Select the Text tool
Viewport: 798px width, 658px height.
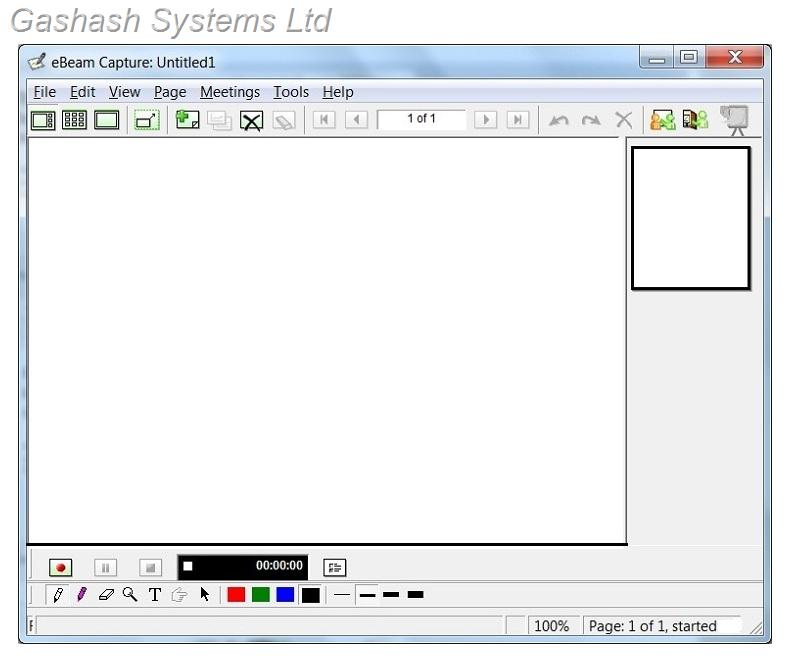click(x=155, y=594)
